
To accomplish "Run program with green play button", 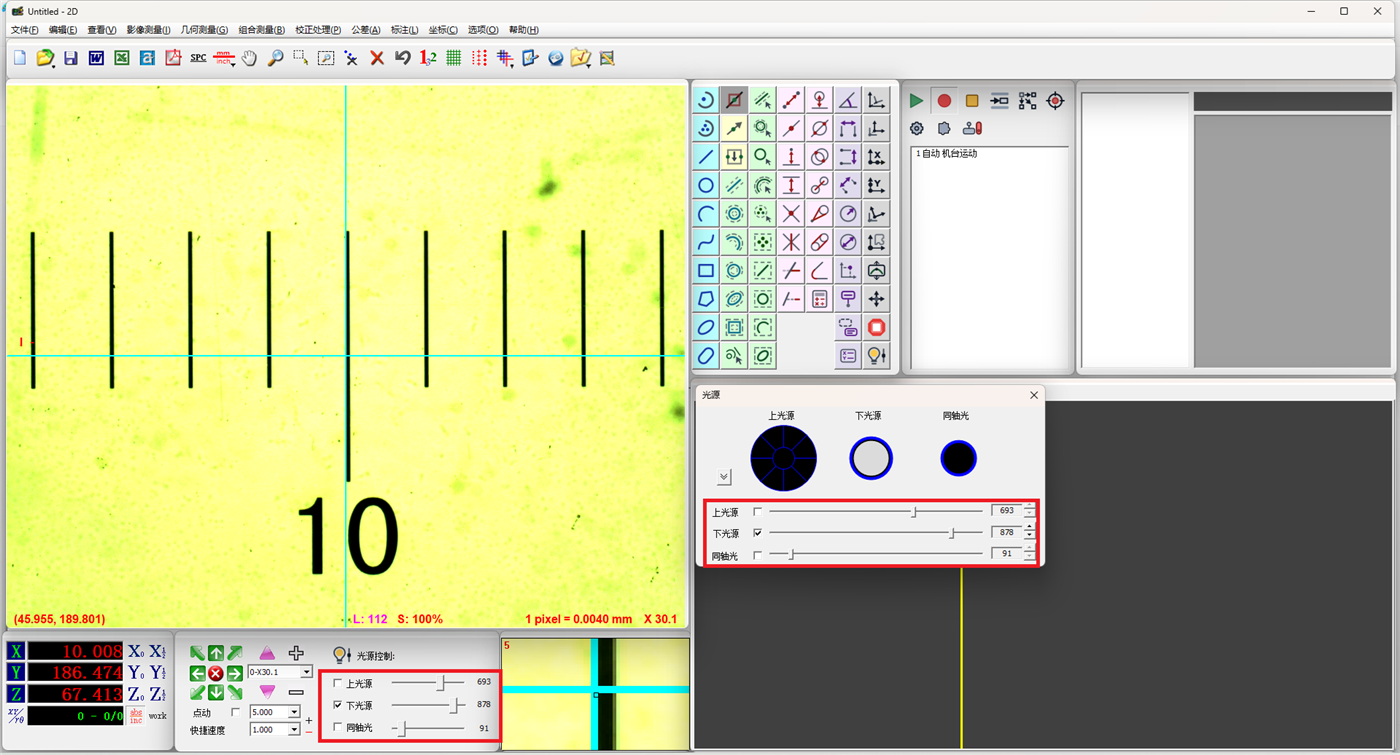I will click(916, 101).
